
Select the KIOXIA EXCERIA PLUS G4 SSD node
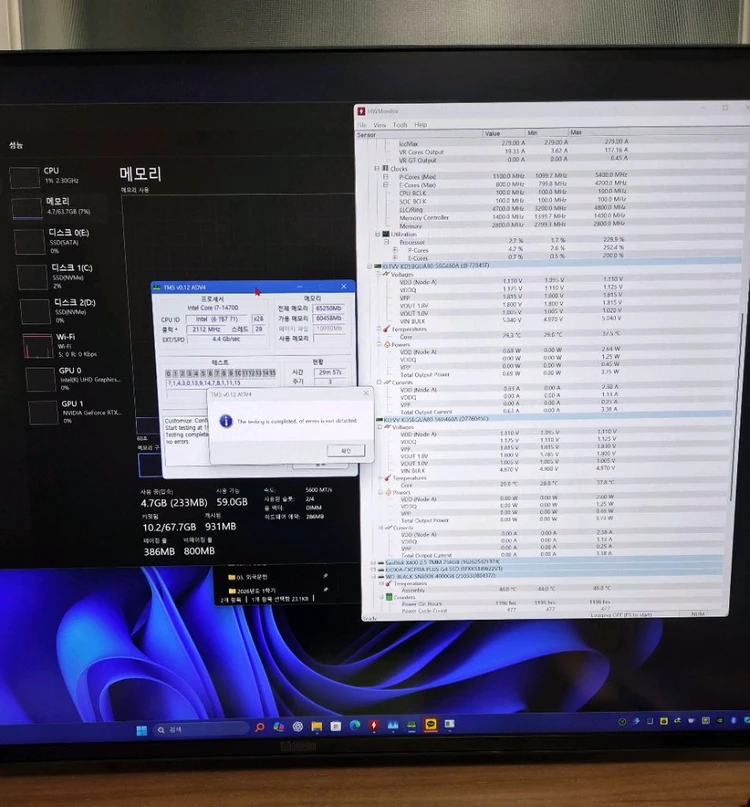[444, 568]
